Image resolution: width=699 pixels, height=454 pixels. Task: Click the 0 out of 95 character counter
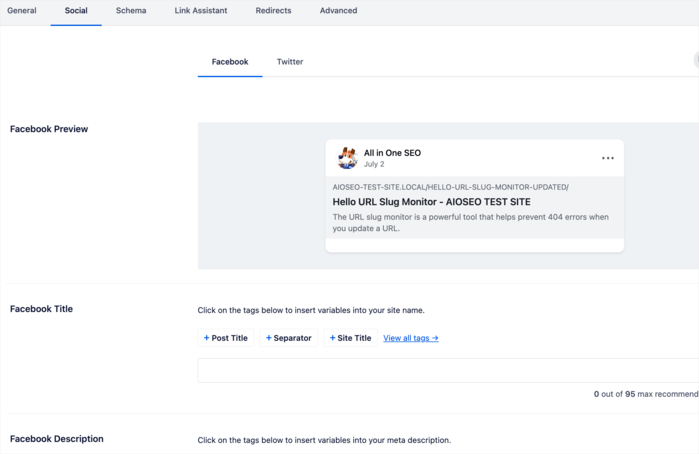(x=646, y=394)
